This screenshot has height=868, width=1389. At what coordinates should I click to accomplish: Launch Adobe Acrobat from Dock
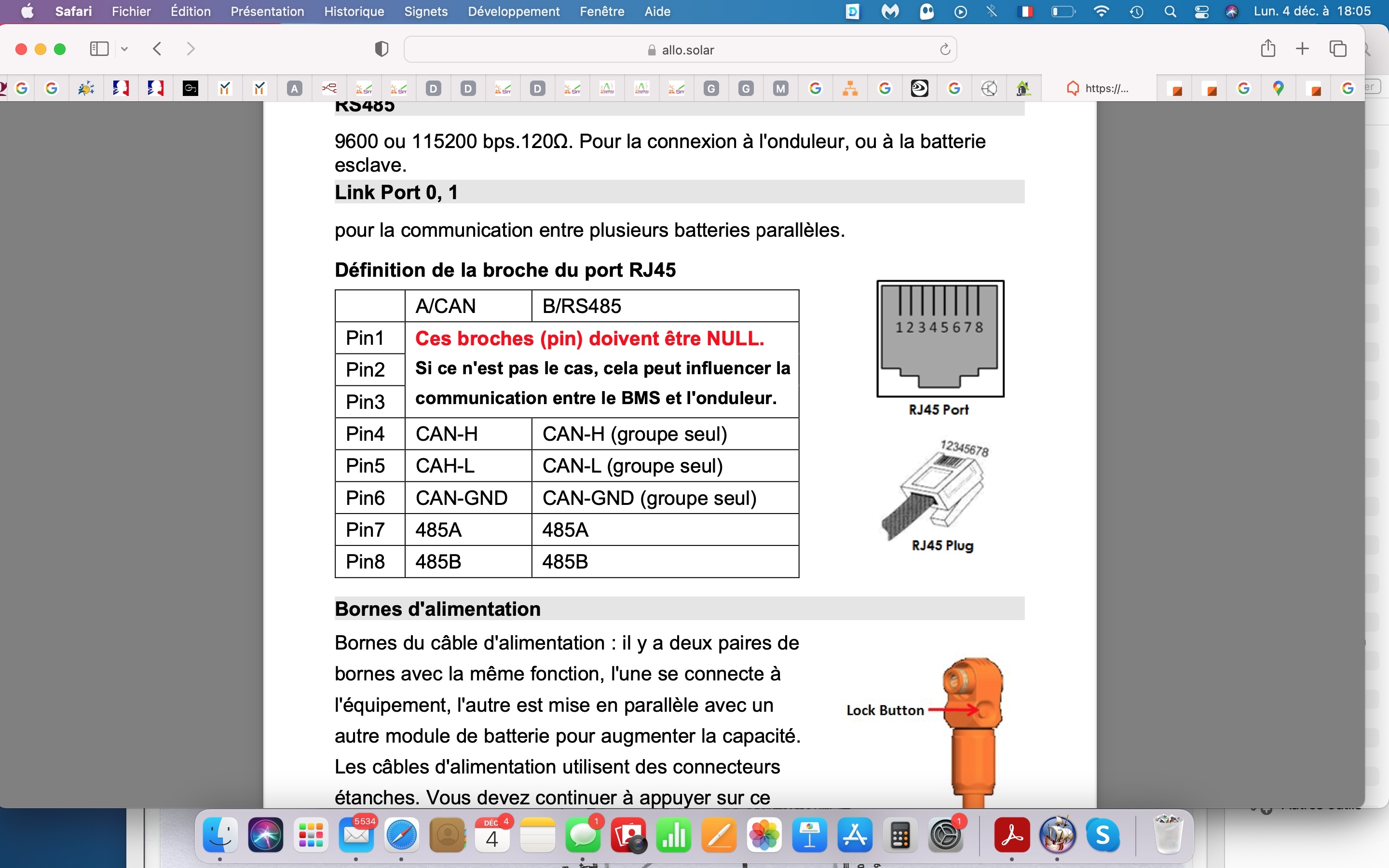[x=1011, y=836]
